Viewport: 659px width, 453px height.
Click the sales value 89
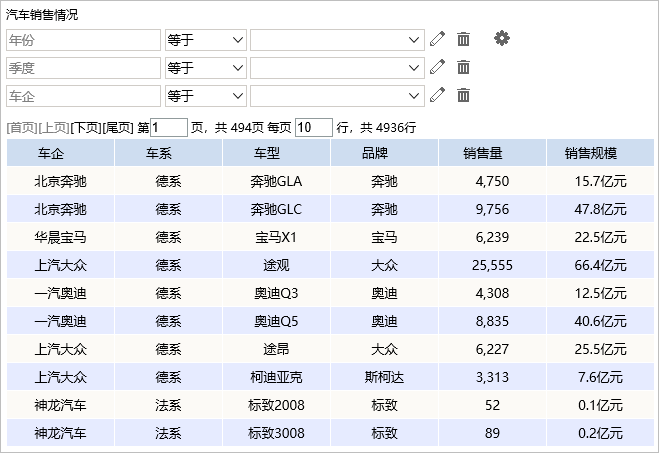pos(493,433)
